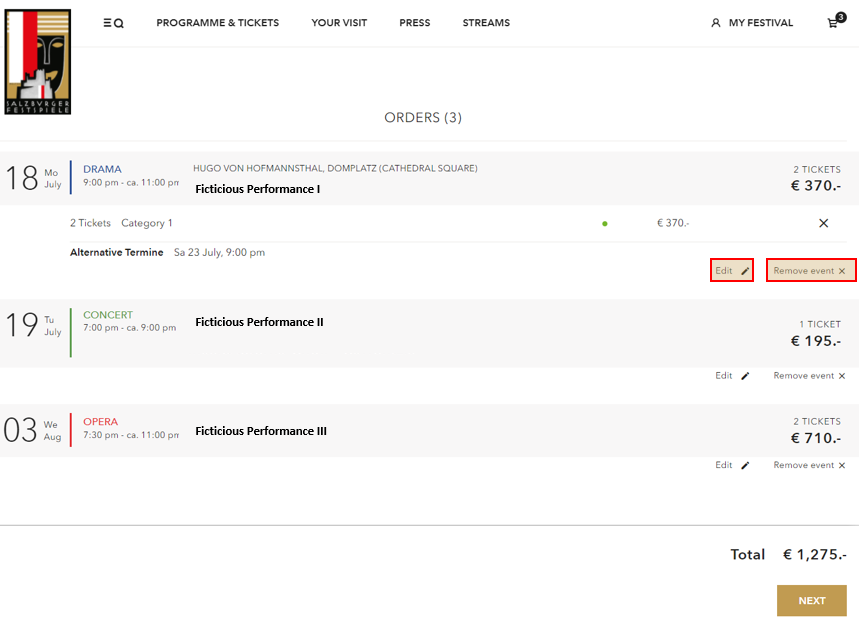Image resolution: width=859 pixels, height=624 pixels.
Task: Open the shopping cart icon
Action: coord(835,21)
